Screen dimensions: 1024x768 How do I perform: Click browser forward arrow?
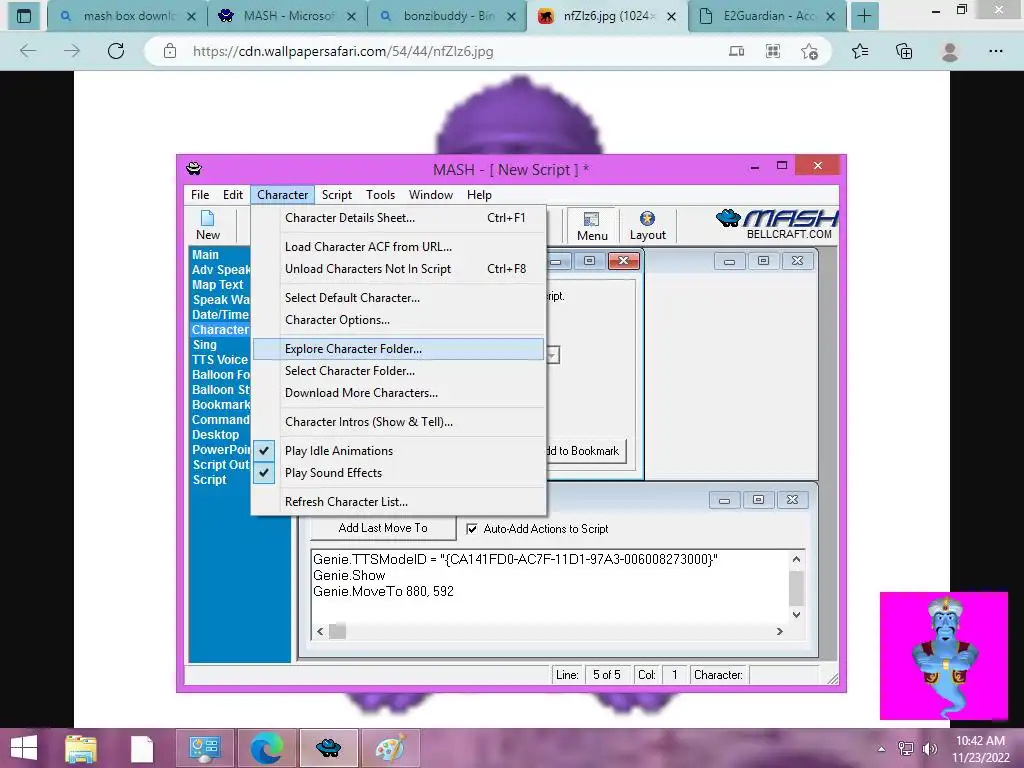pyautogui.click(x=72, y=51)
